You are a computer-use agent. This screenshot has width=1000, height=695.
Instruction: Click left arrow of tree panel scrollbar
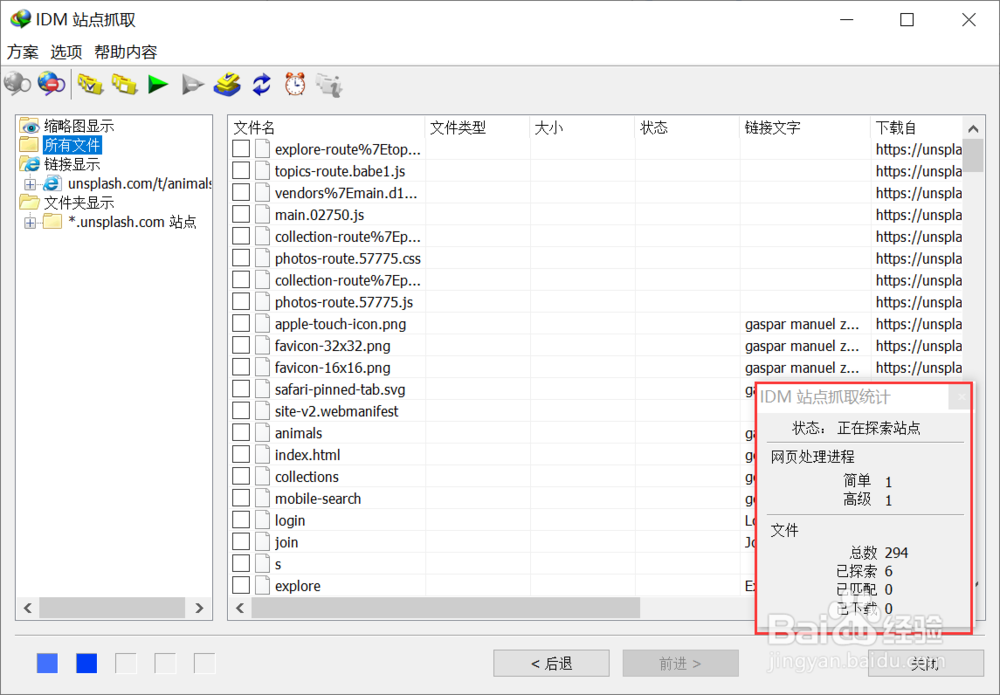tap(27, 608)
